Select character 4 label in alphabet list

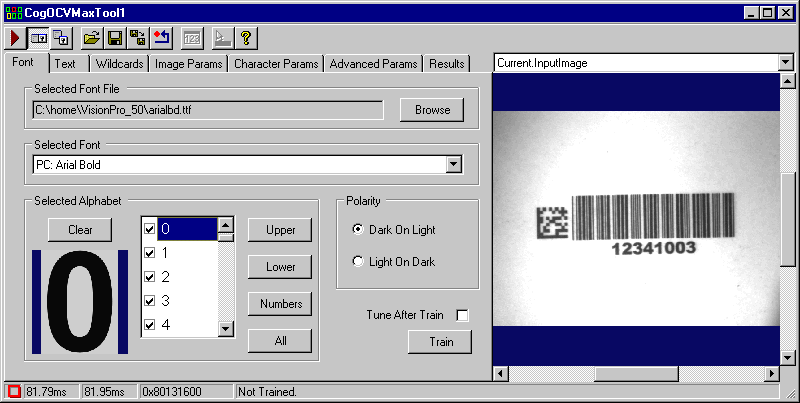click(165, 325)
